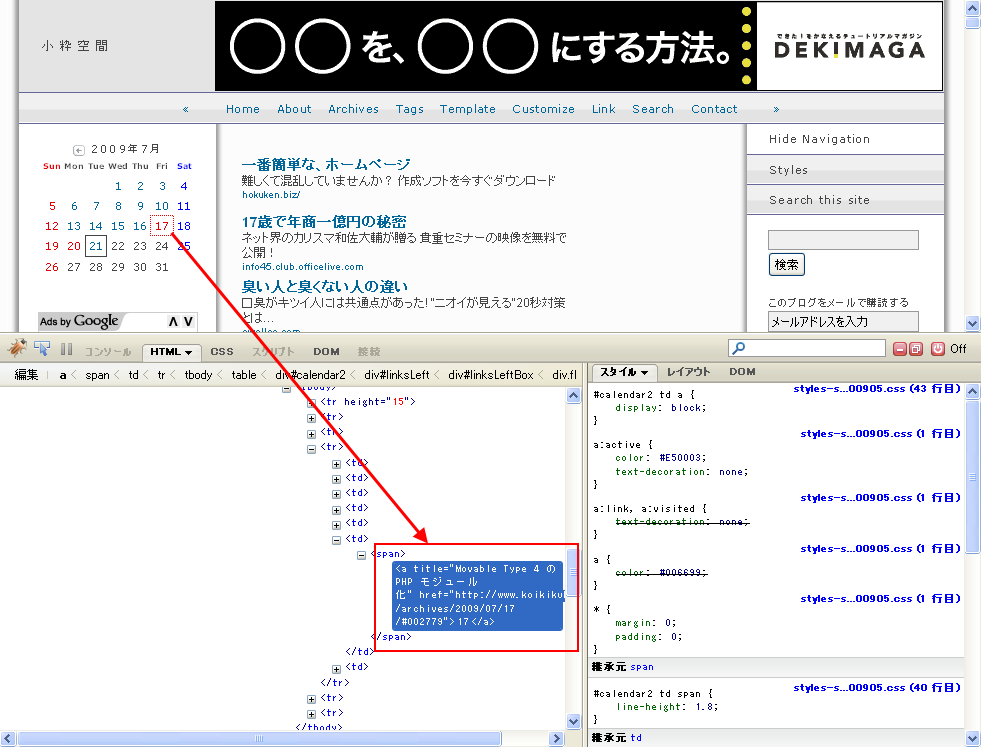The image size is (981, 747).
Task: Click the 編集 edit button
Action: point(26,375)
